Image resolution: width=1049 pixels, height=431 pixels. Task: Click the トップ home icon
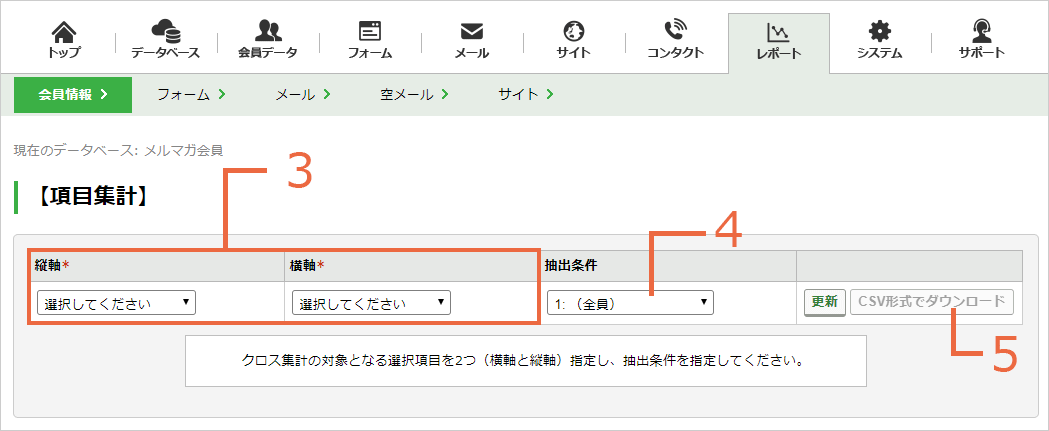[x=64, y=31]
